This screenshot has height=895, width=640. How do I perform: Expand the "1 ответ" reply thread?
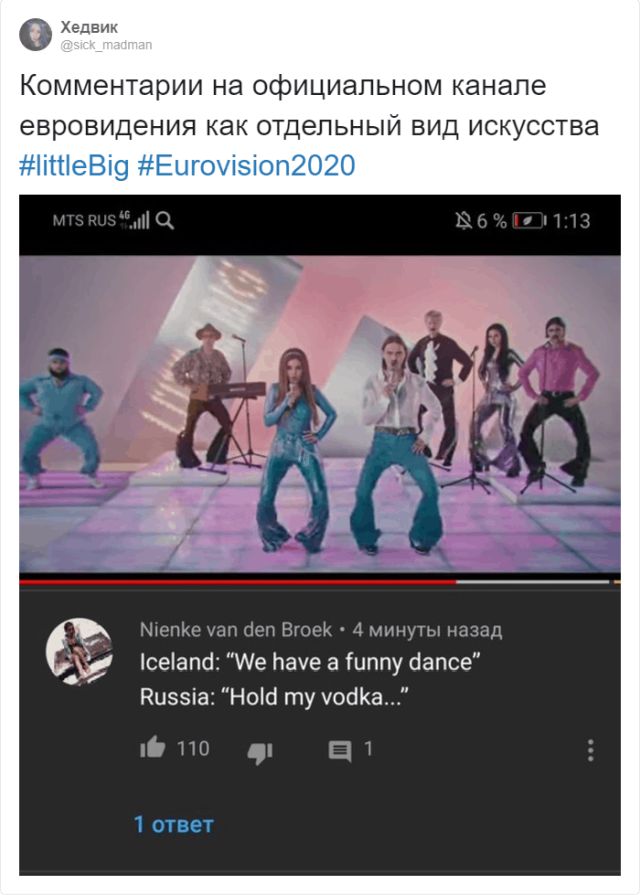(x=173, y=825)
